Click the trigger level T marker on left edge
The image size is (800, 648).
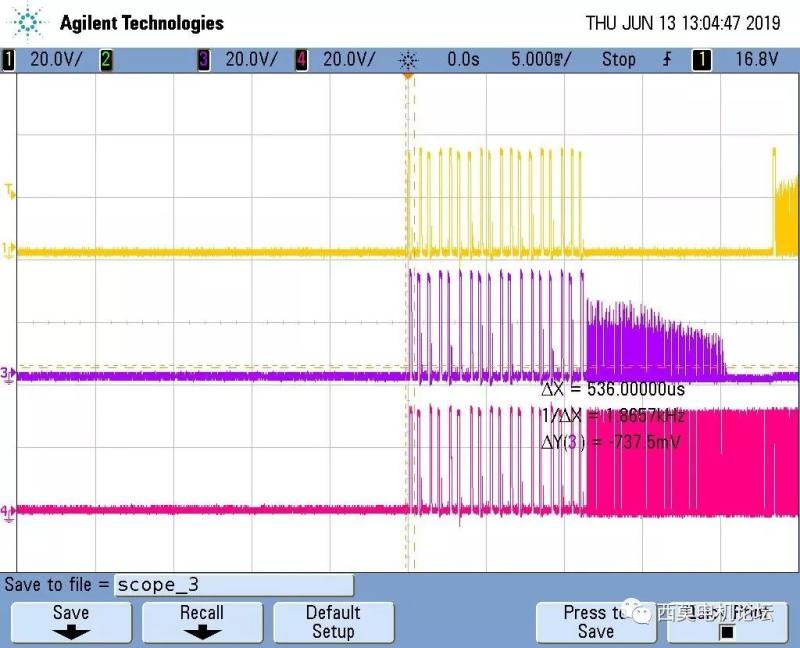(x=9, y=191)
